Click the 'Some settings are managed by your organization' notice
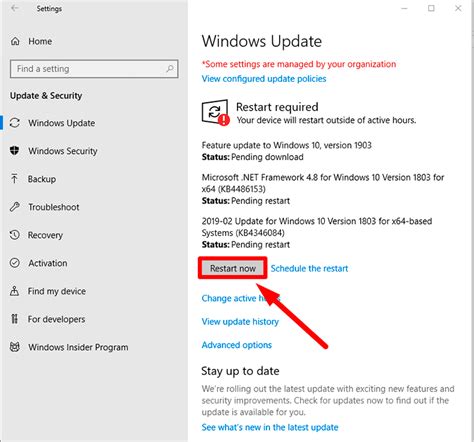Image resolution: width=474 pixels, height=442 pixels. (x=299, y=64)
